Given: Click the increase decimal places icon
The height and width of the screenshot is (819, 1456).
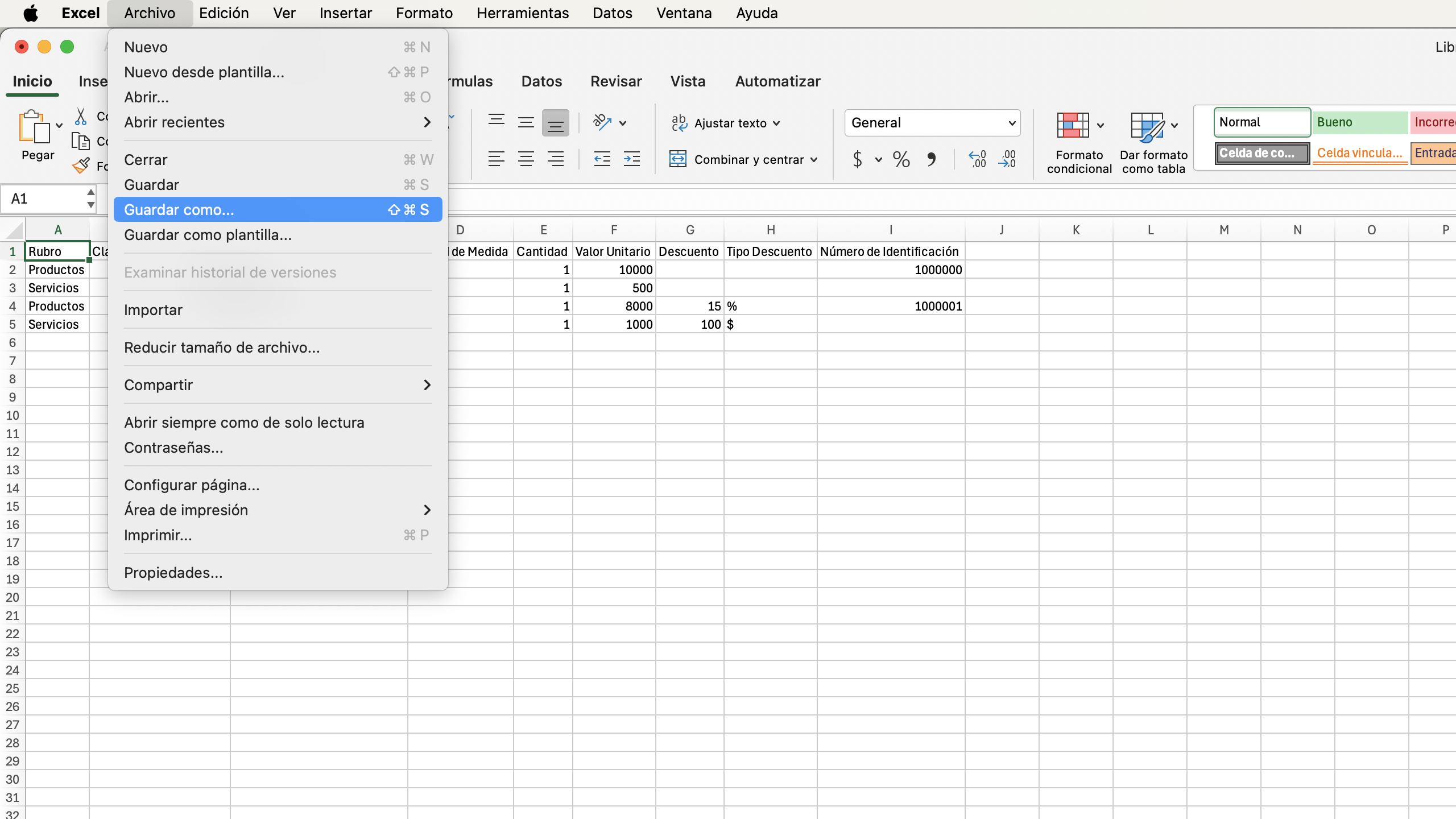Looking at the screenshot, I should 977,159.
